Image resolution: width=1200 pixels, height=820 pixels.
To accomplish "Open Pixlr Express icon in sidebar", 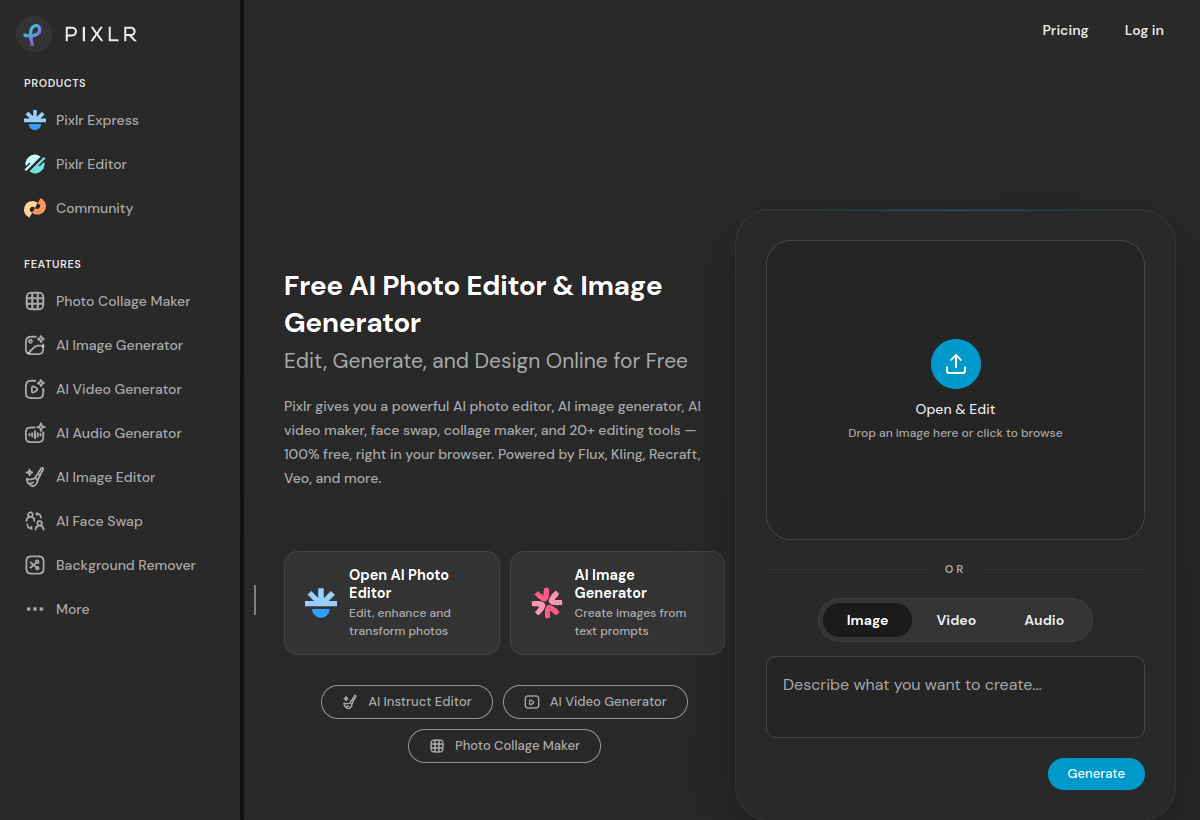I will pyautogui.click(x=35, y=120).
